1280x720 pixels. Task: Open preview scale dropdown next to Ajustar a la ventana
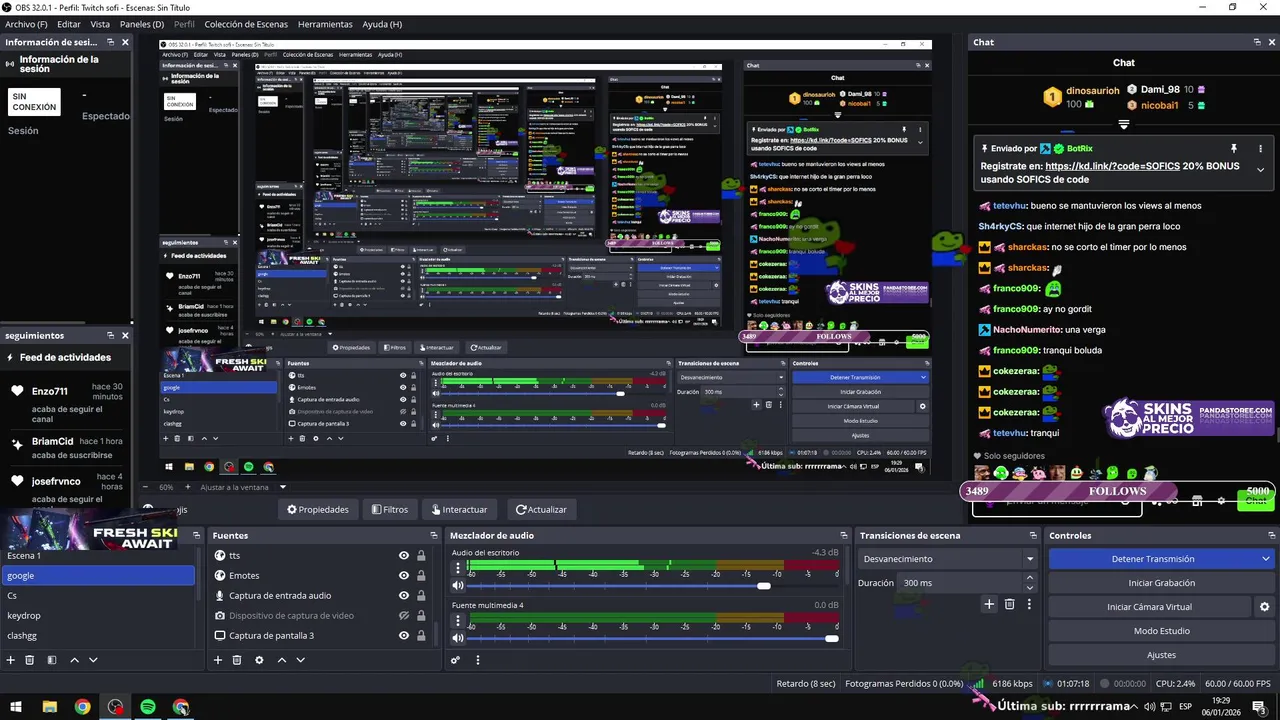point(283,487)
